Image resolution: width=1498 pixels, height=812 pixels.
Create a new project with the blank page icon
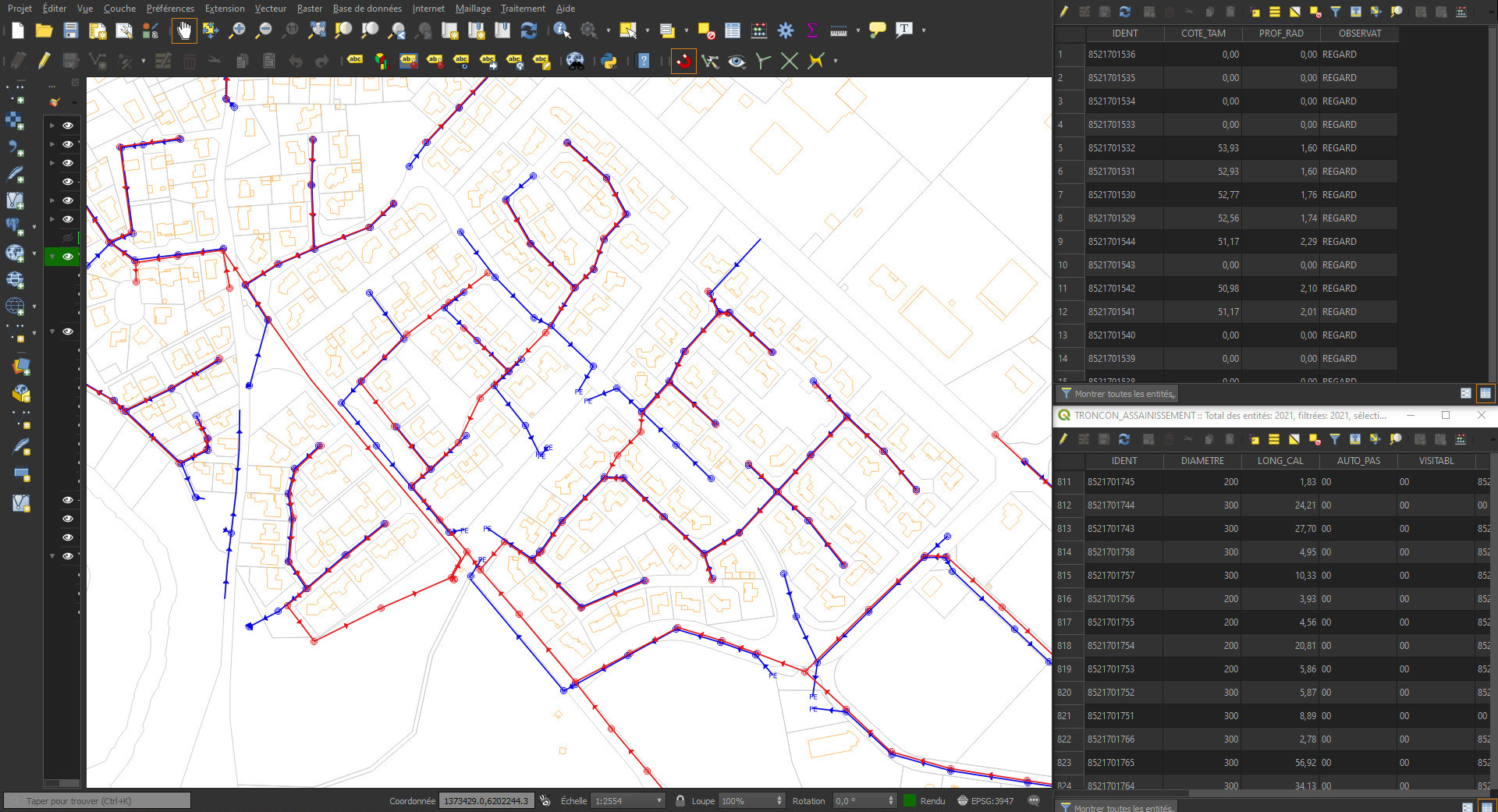pyautogui.click(x=18, y=30)
